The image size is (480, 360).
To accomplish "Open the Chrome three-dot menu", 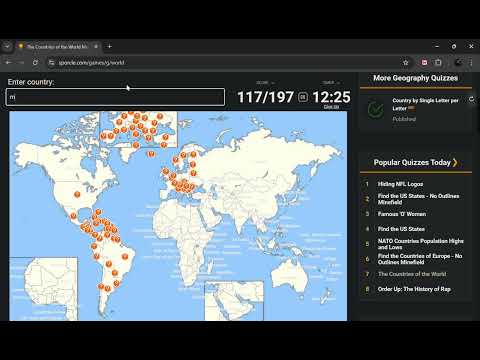I will [471, 62].
